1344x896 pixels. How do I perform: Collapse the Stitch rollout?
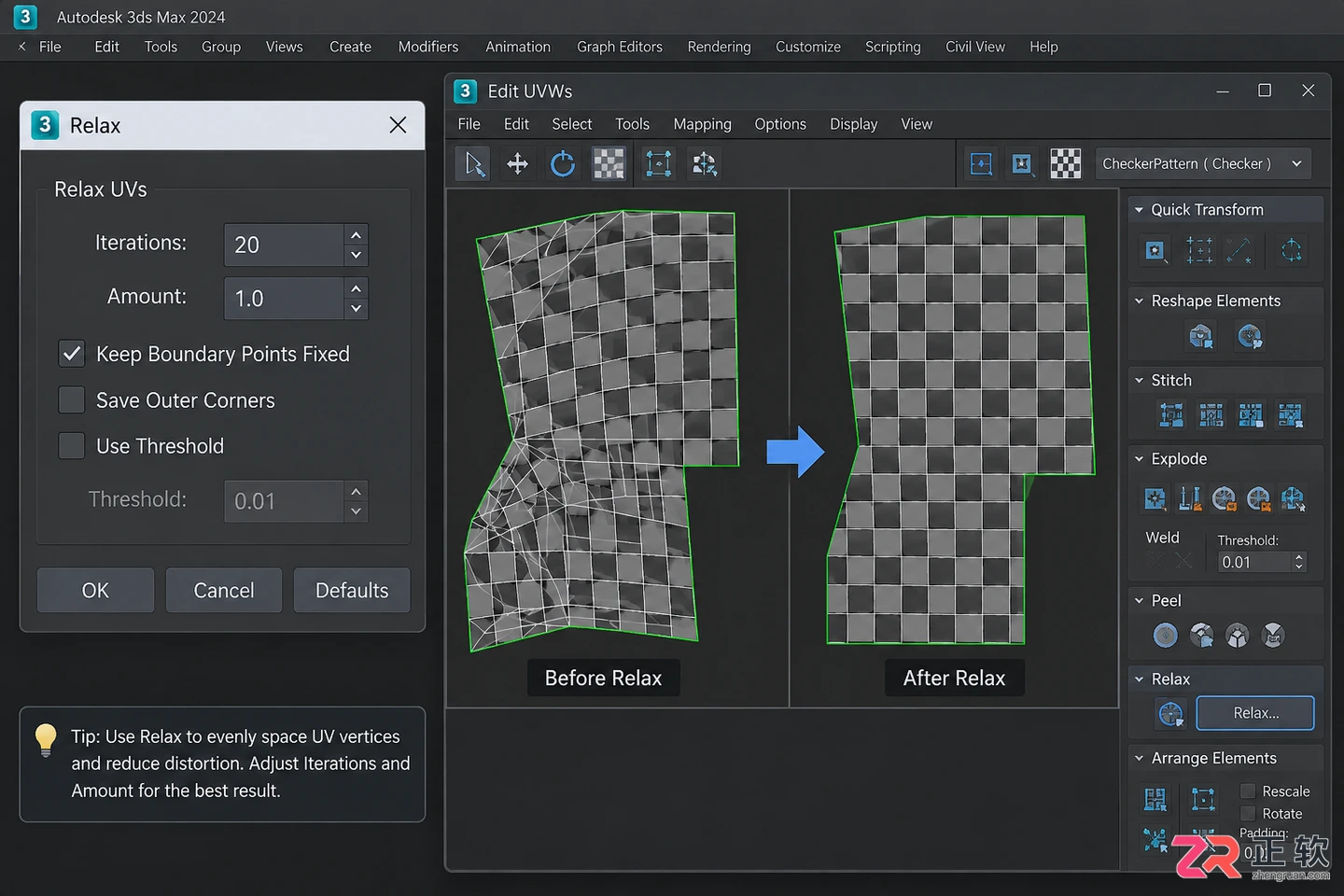(1139, 380)
